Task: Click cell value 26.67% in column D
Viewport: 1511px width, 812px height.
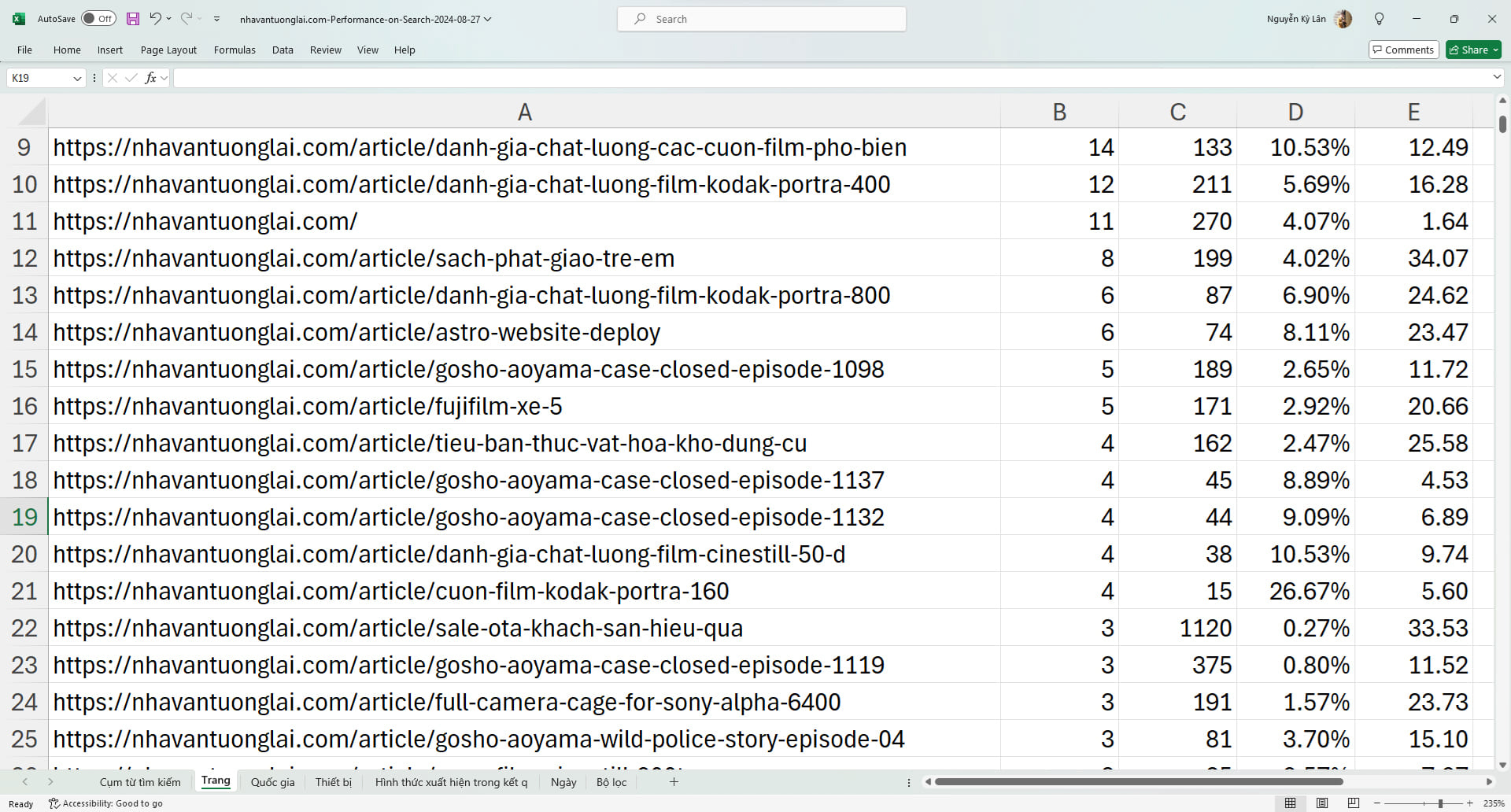Action: (1295, 591)
